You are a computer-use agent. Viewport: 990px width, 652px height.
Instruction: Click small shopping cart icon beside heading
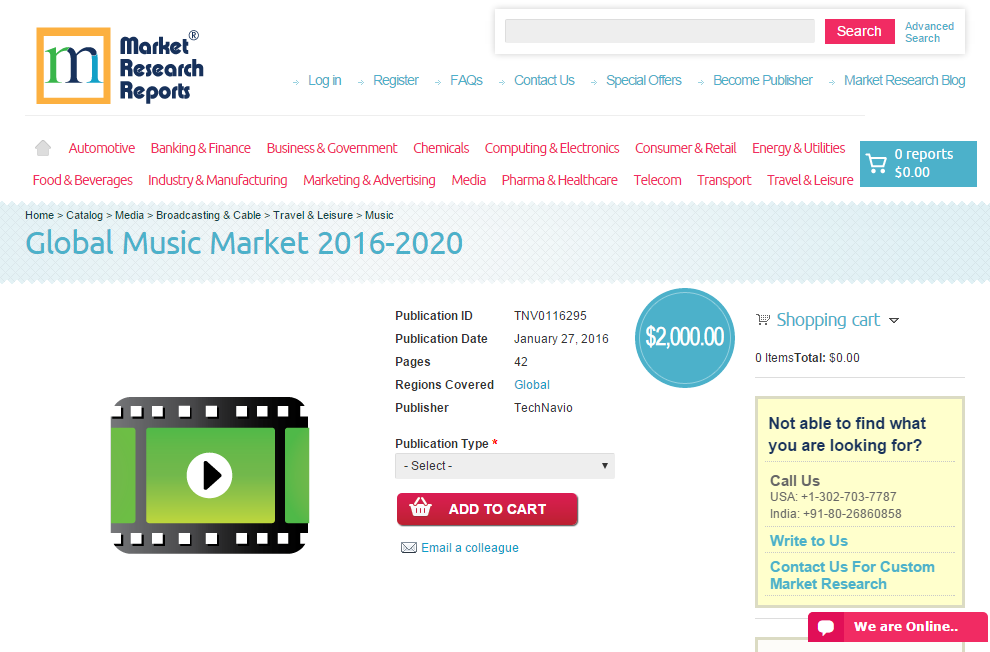point(763,319)
